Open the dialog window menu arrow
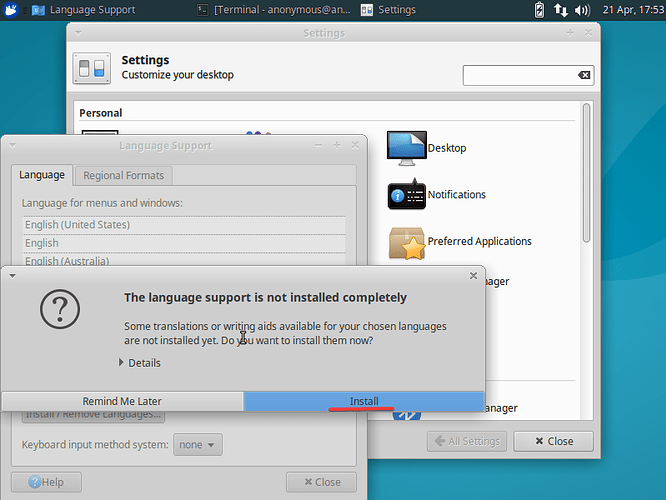Viewport: 666px width, 500px height. pos(12,275)
